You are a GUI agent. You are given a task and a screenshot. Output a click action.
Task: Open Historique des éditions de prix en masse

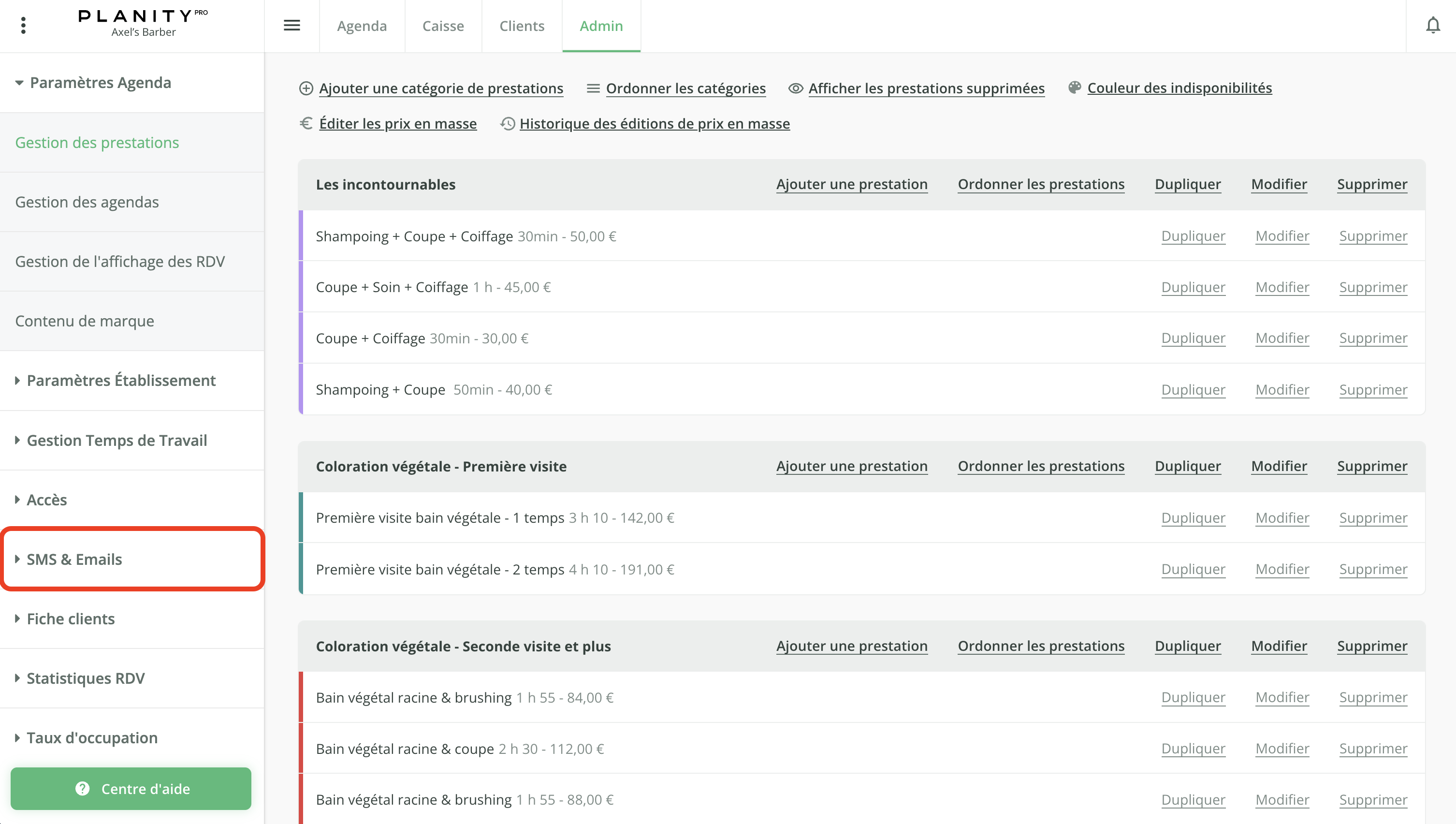(x=655, y=123)
